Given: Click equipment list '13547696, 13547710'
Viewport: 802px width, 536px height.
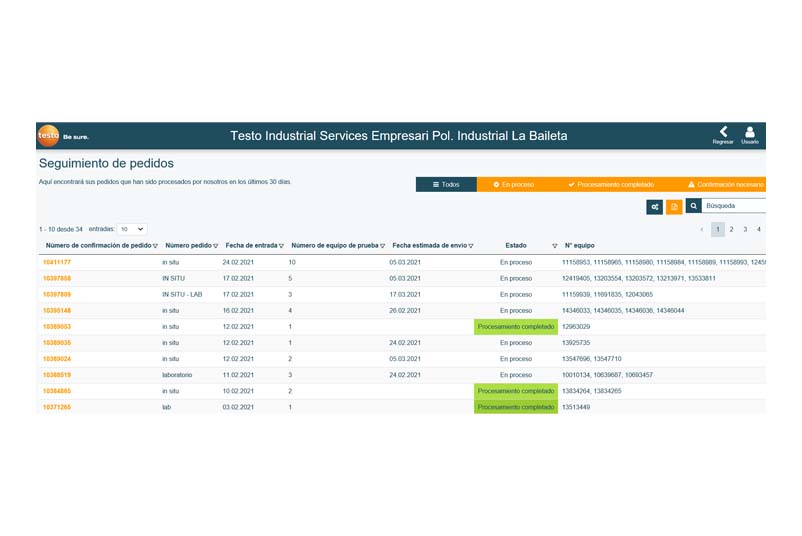Looking at the screenshot, I should tap(592, 359).
